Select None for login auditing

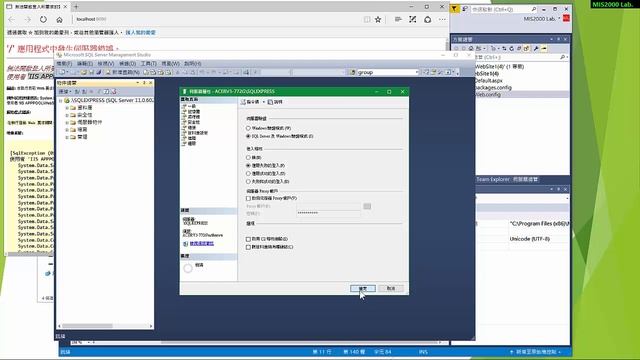[x=248, y=158]
